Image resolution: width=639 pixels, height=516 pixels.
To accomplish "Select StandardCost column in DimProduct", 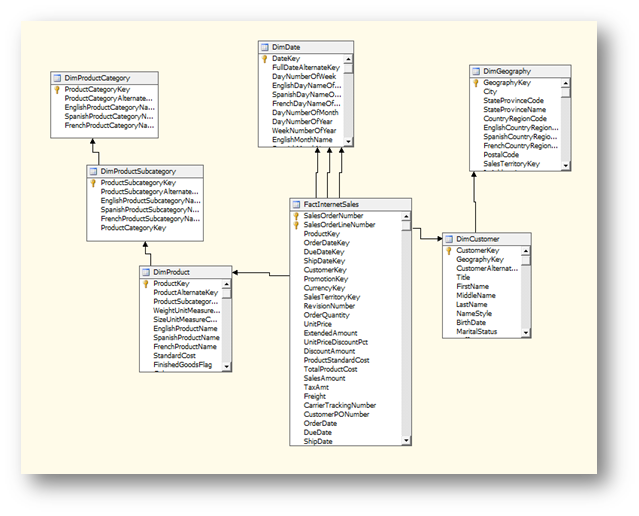I will [174, 356].
